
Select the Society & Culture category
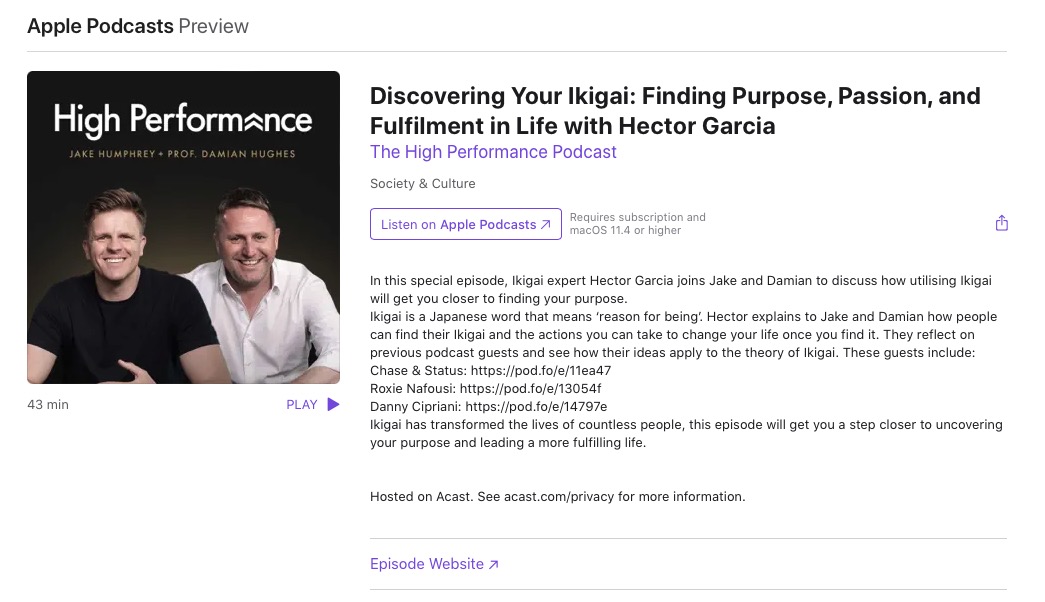point(422,183)
